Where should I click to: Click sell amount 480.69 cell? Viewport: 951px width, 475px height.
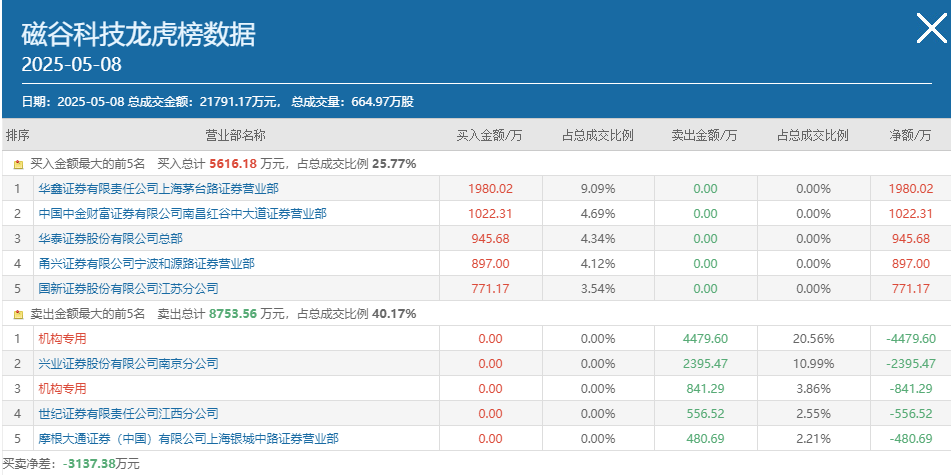pyautogui.click(x=705, y=438)
